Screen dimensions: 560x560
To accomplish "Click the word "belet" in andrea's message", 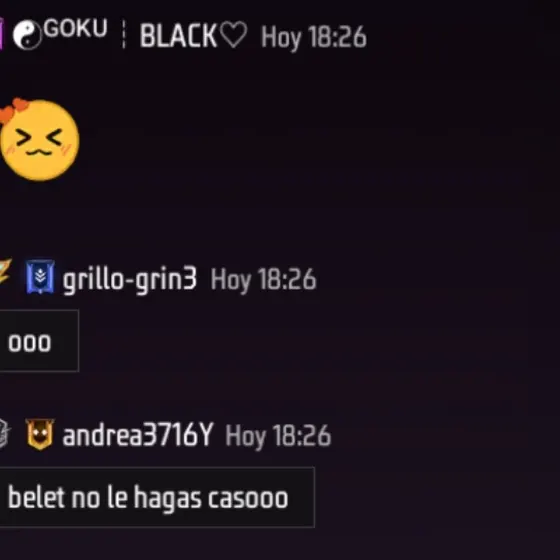I will click(x=36, y=497).
